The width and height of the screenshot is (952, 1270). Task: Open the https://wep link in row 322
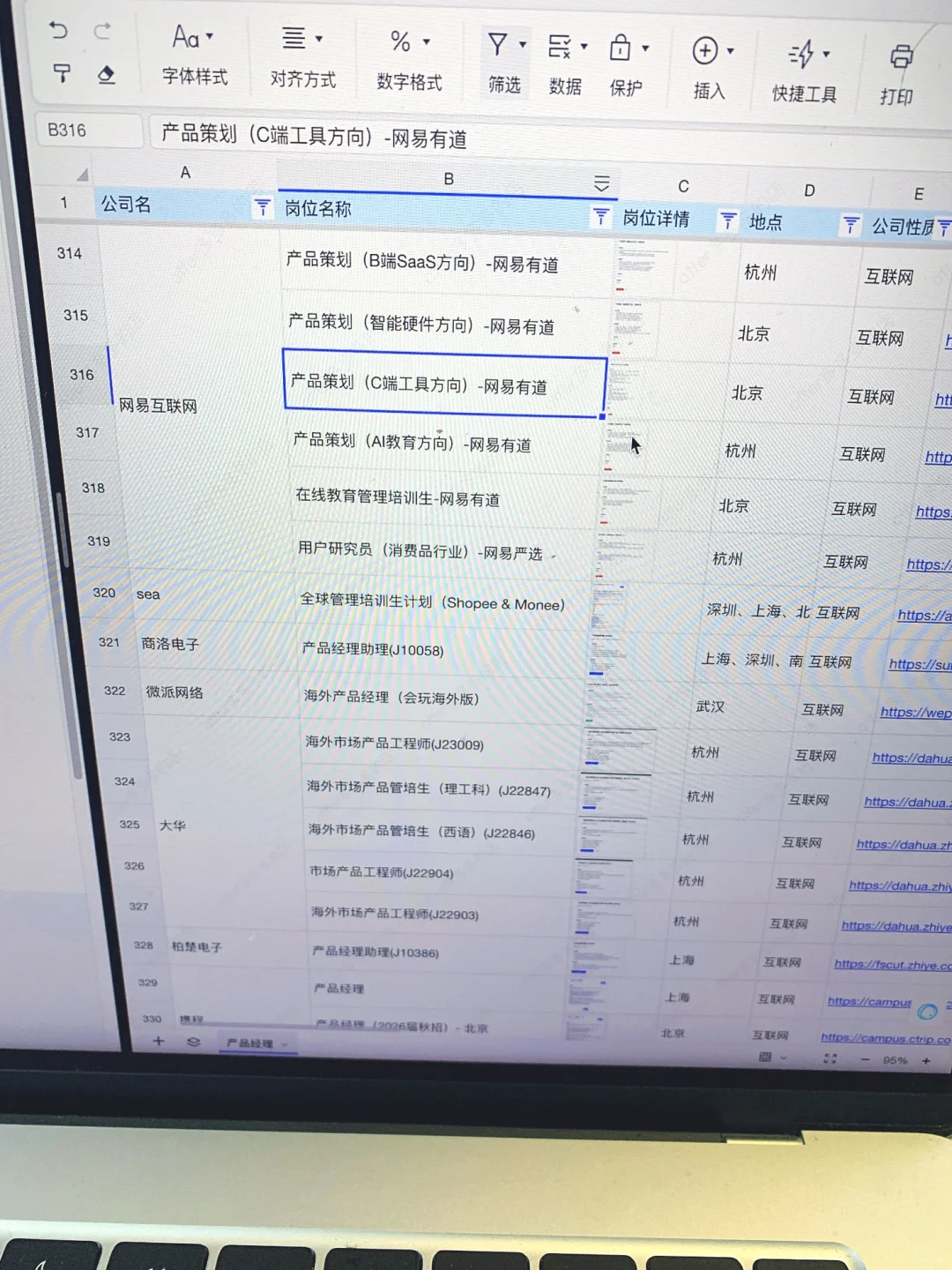(x=915, y=713)
